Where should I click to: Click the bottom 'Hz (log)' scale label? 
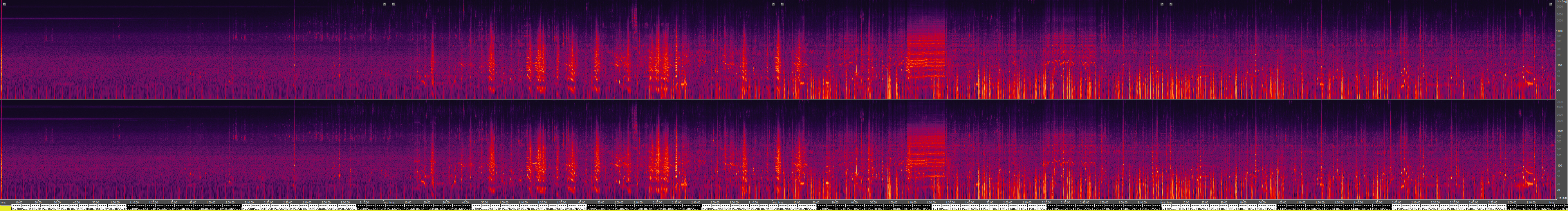1562,198
